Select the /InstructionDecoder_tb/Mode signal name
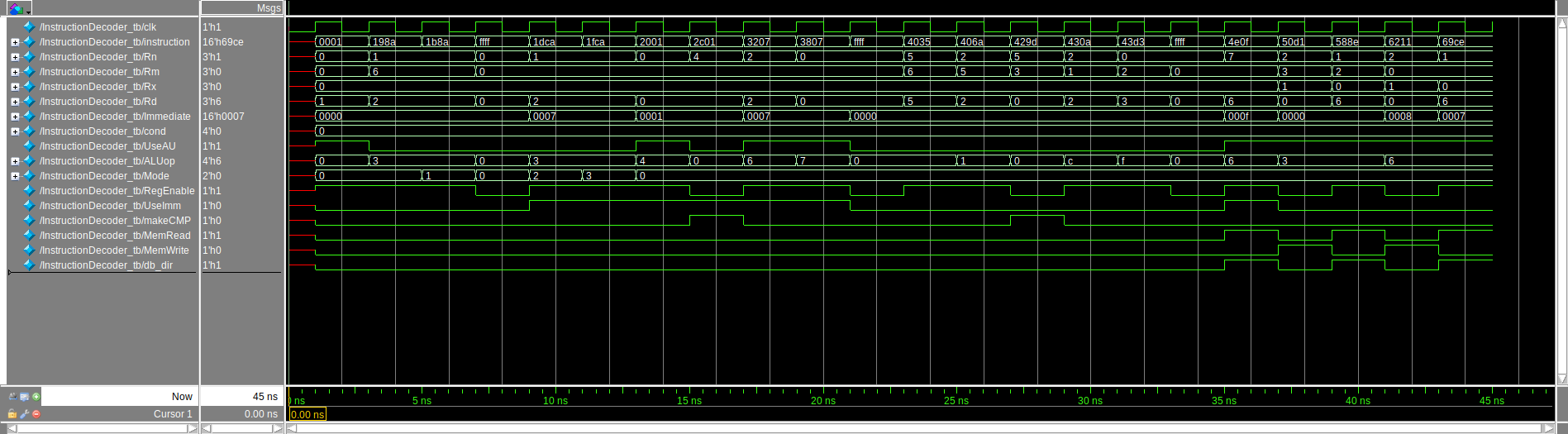 point(104,176)
